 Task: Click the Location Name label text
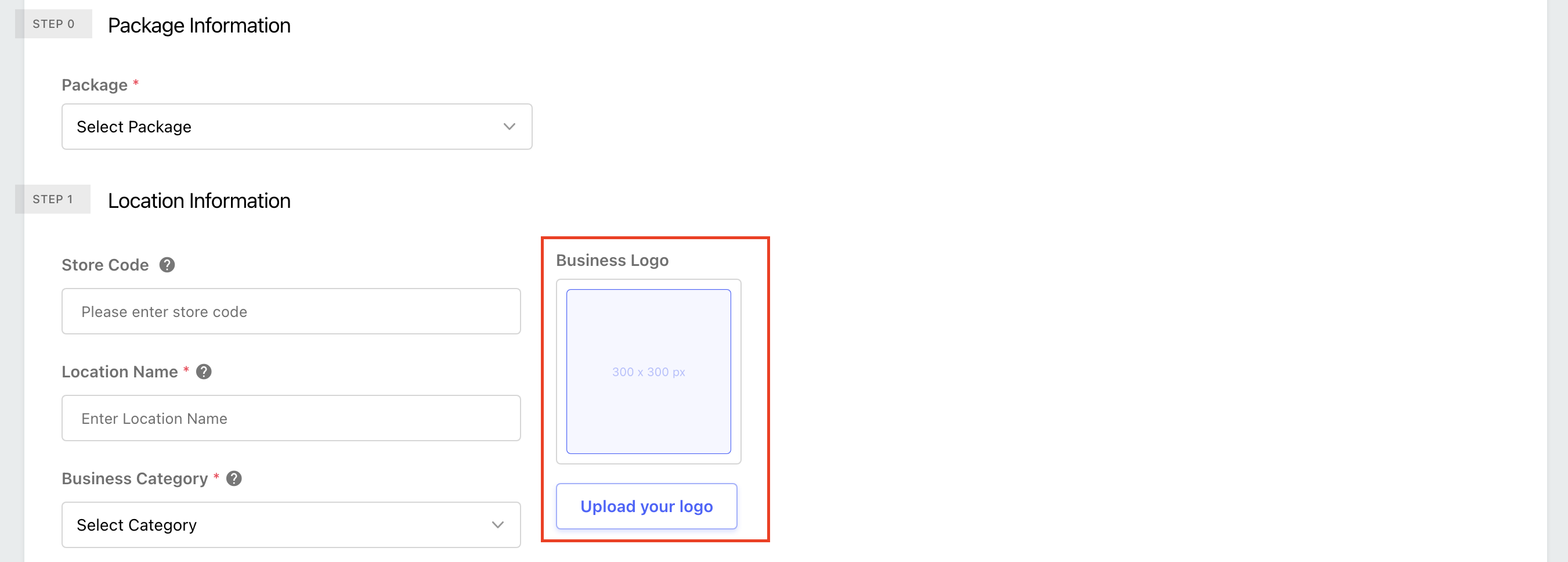(x=120, y=372)
